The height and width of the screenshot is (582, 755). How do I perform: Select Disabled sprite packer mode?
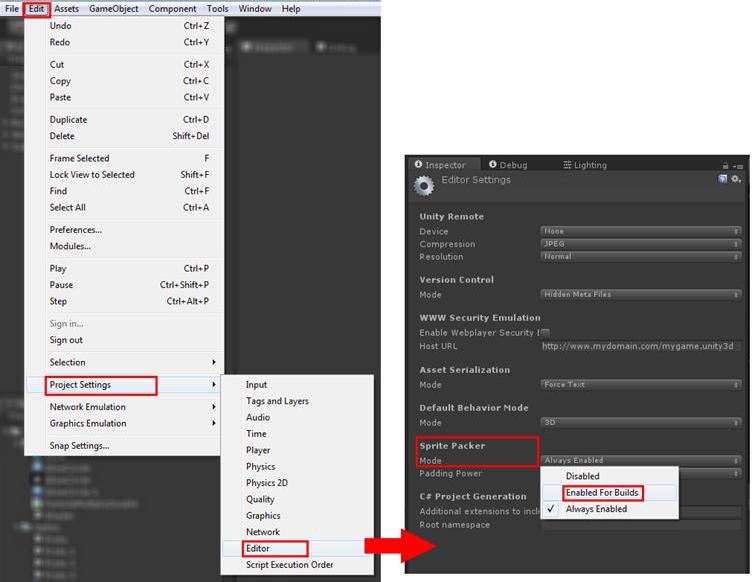point(610,476)
